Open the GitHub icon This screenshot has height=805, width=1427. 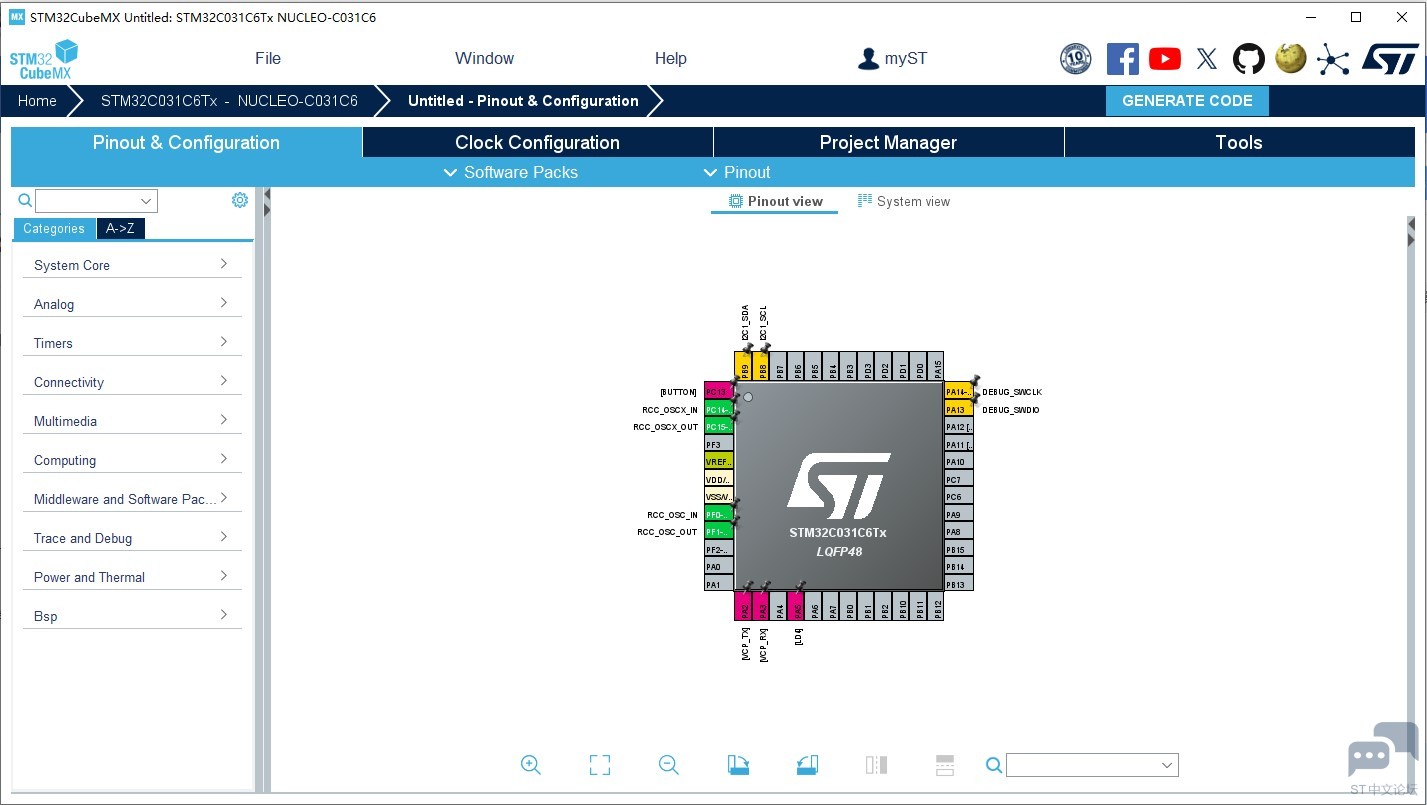click(x=1249, y=59)
